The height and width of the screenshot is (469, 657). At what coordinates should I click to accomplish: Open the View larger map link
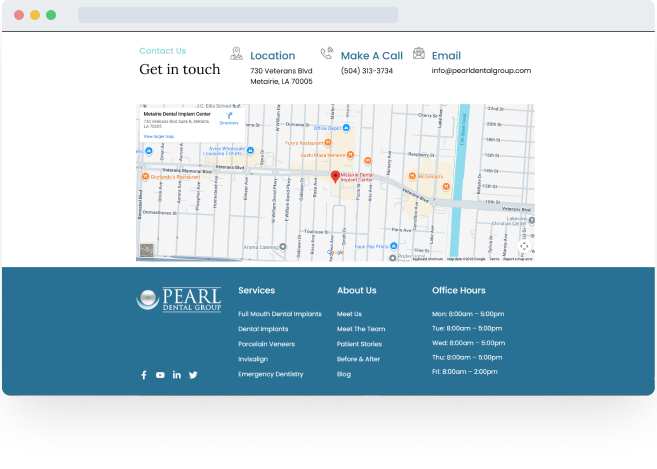coord(158,136)
